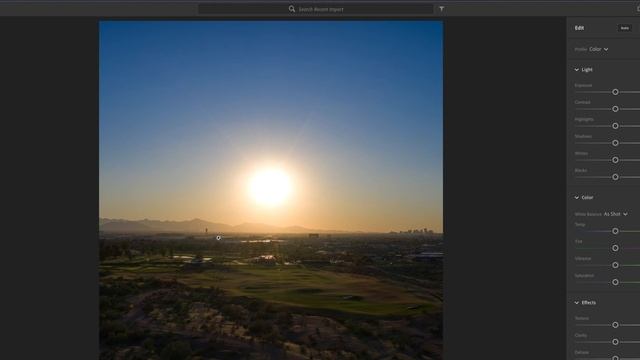Click the Contrast slider handle
640x360 pixels.
tap(615, 109)
